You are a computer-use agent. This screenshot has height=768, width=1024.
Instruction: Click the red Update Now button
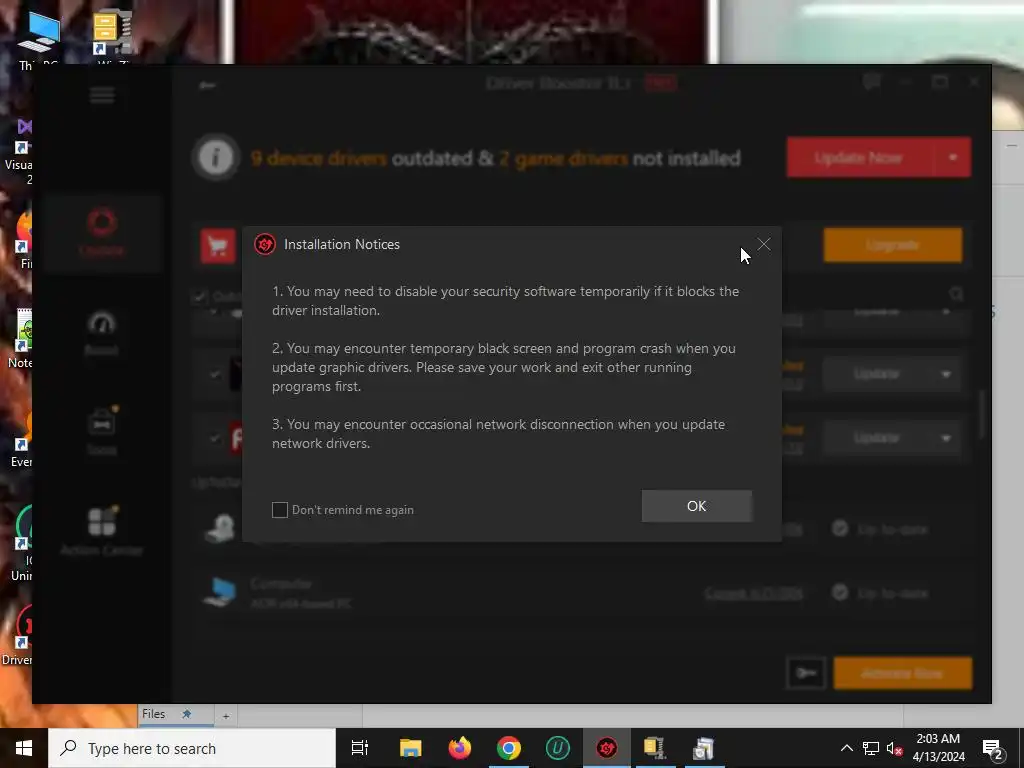[x=860, y=157]
